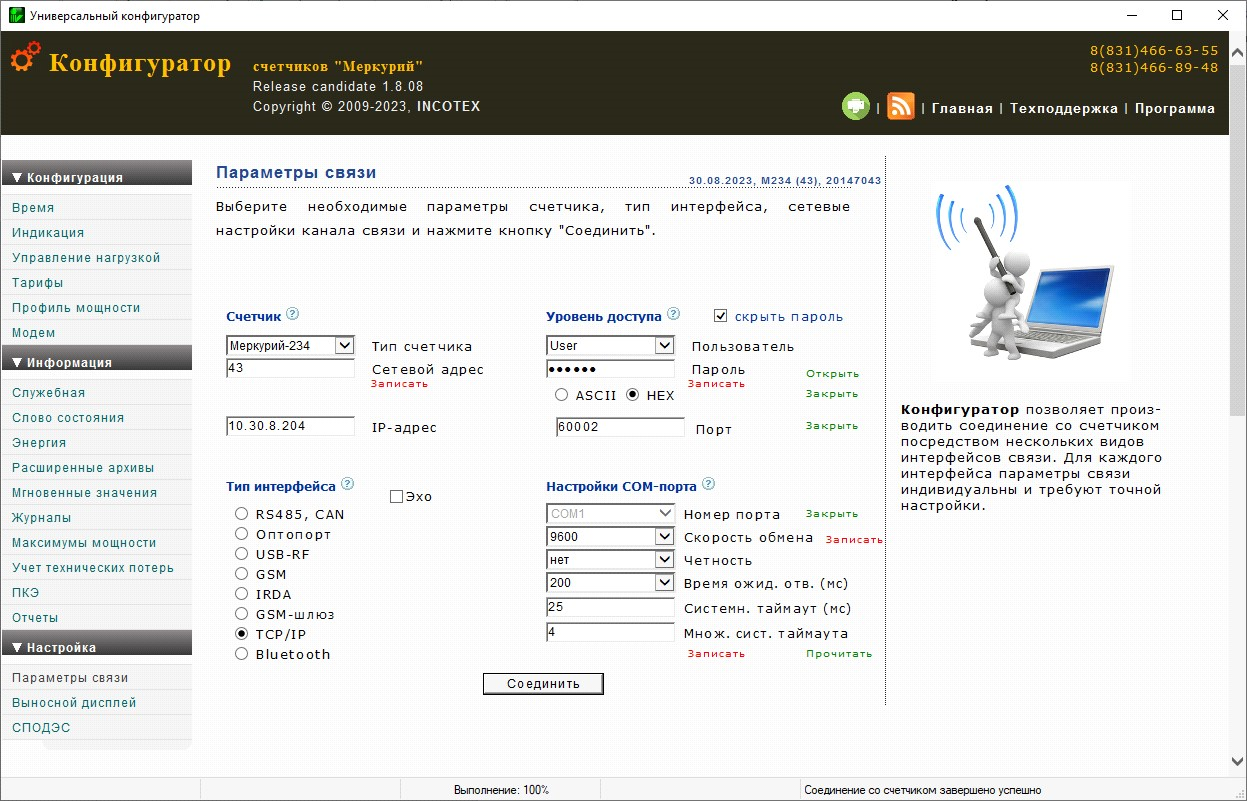The image size is (1247, 801).
Task: Click help icon beside Настройки COM-порта
Action: (x=708, y=484)
